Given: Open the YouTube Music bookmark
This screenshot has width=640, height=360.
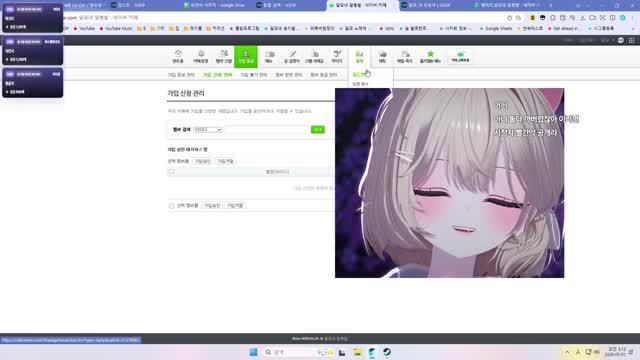Looking at the screenshot, I should [116, 29].
